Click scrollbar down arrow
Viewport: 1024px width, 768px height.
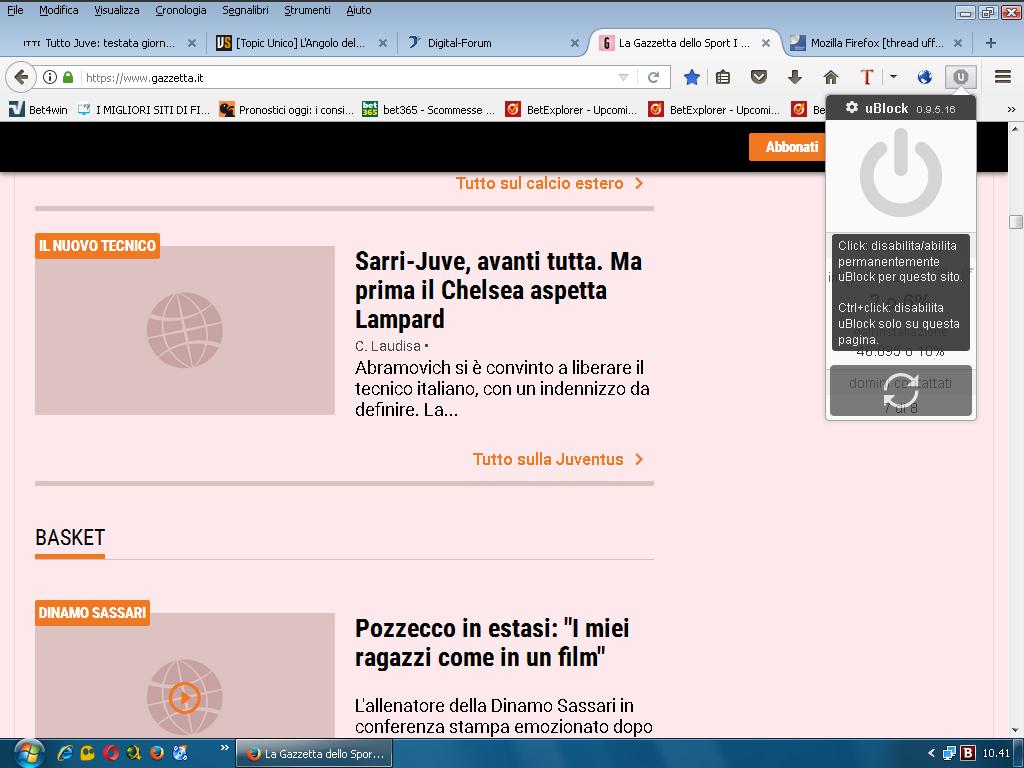[x=1016, y=729]
